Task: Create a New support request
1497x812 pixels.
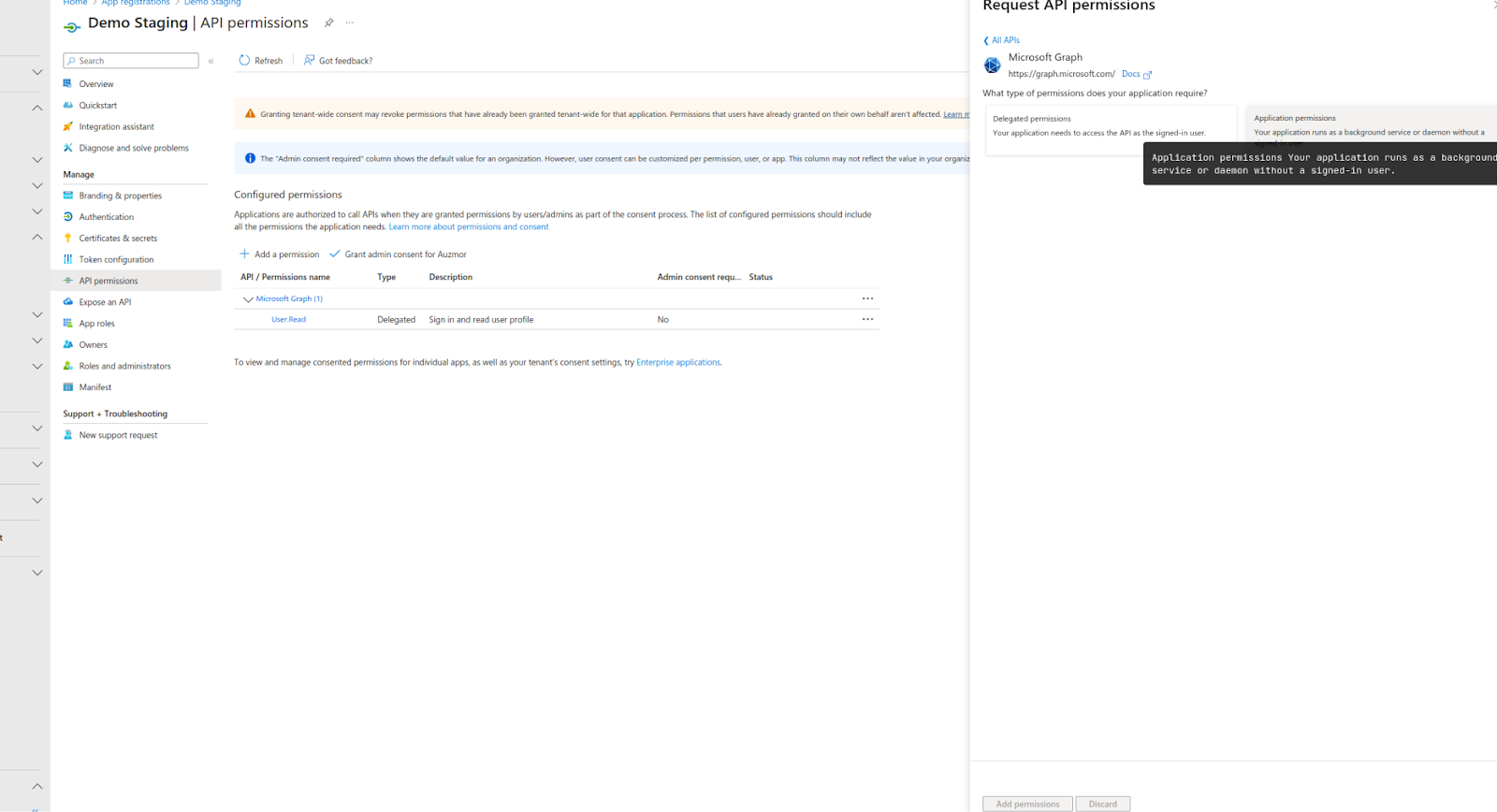Action: (x=118, y=435)
